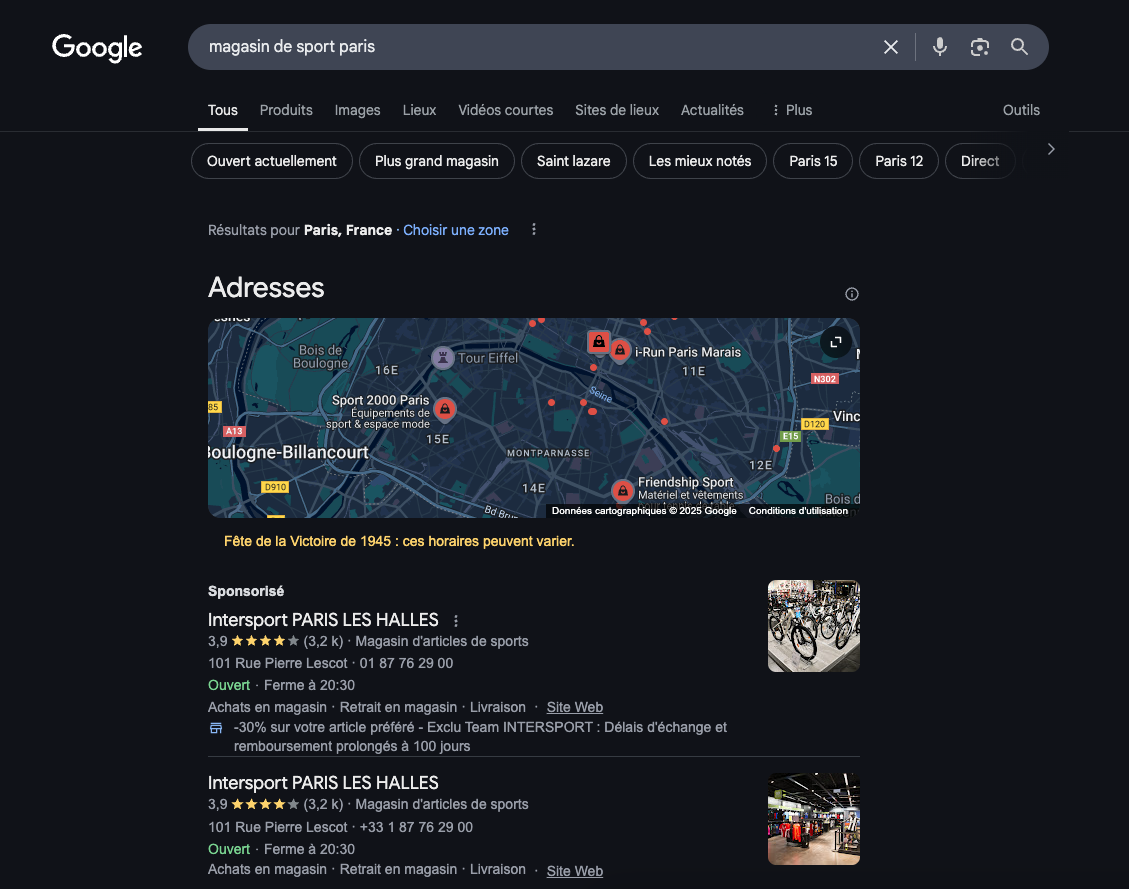Apply the Les mieux notés chip
The width and height of the screenshot is (1129, 889).
[x=699, y=161]
